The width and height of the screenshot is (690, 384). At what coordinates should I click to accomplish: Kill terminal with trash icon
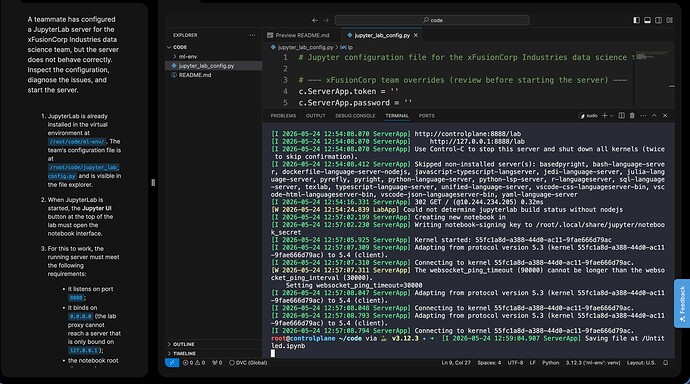coord(632,116)
